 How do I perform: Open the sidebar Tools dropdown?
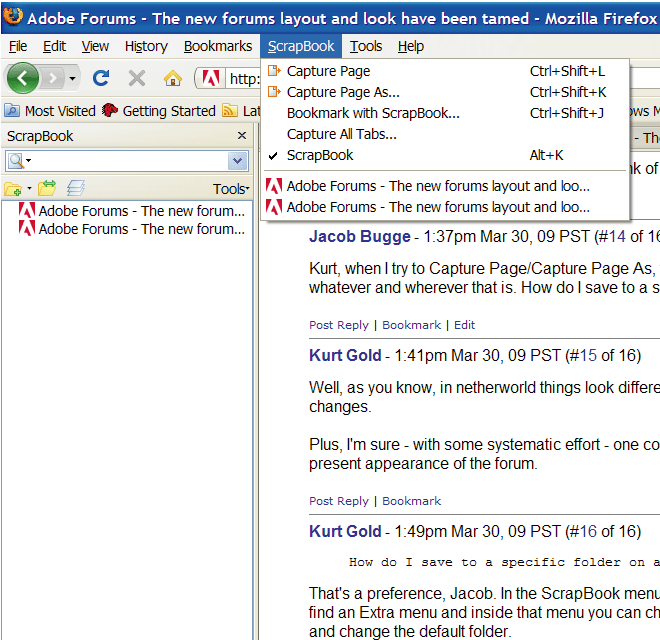click(x=231, y=189)
